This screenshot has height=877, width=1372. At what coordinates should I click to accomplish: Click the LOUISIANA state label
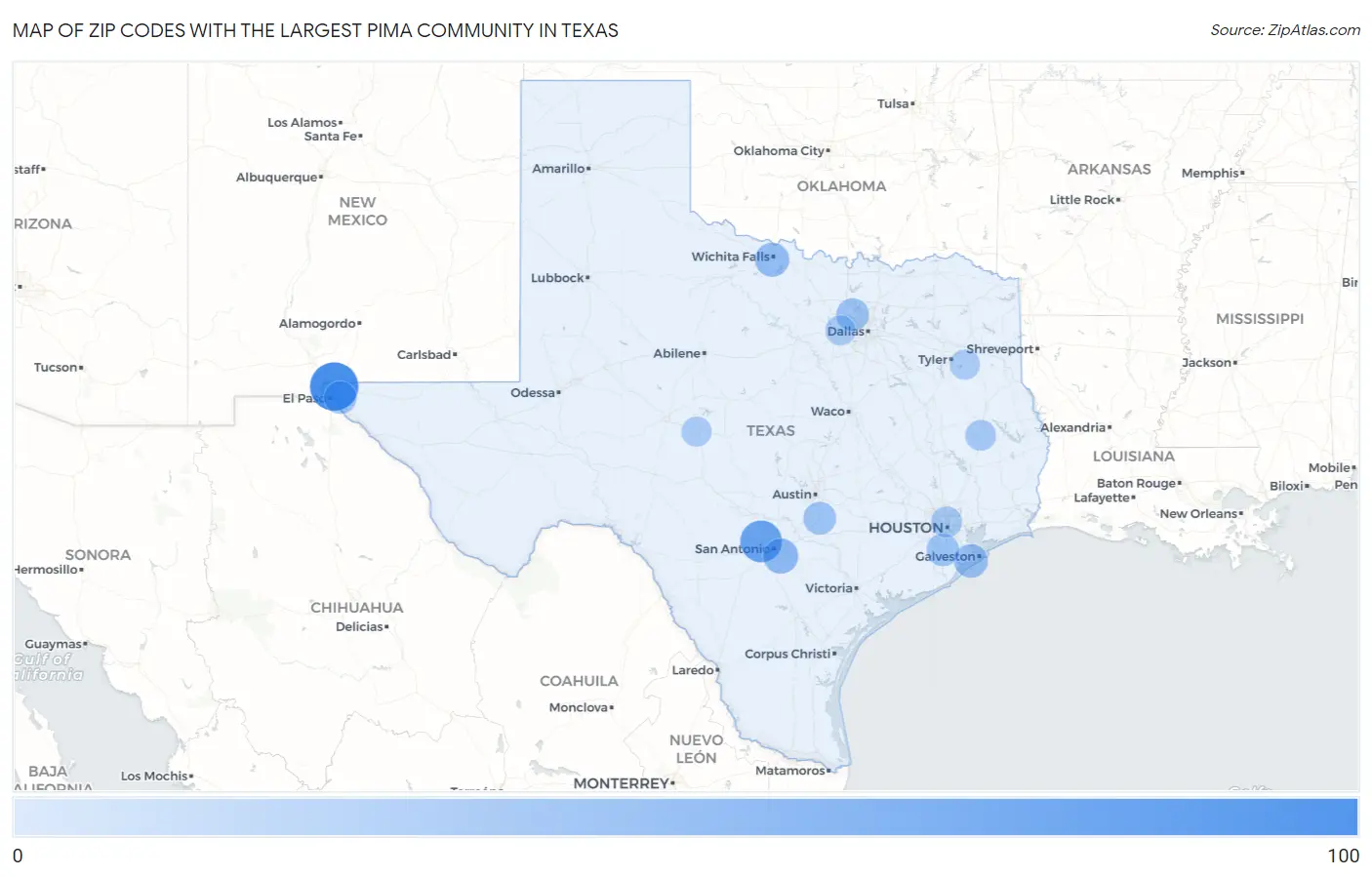click(x=1134, y=457)
